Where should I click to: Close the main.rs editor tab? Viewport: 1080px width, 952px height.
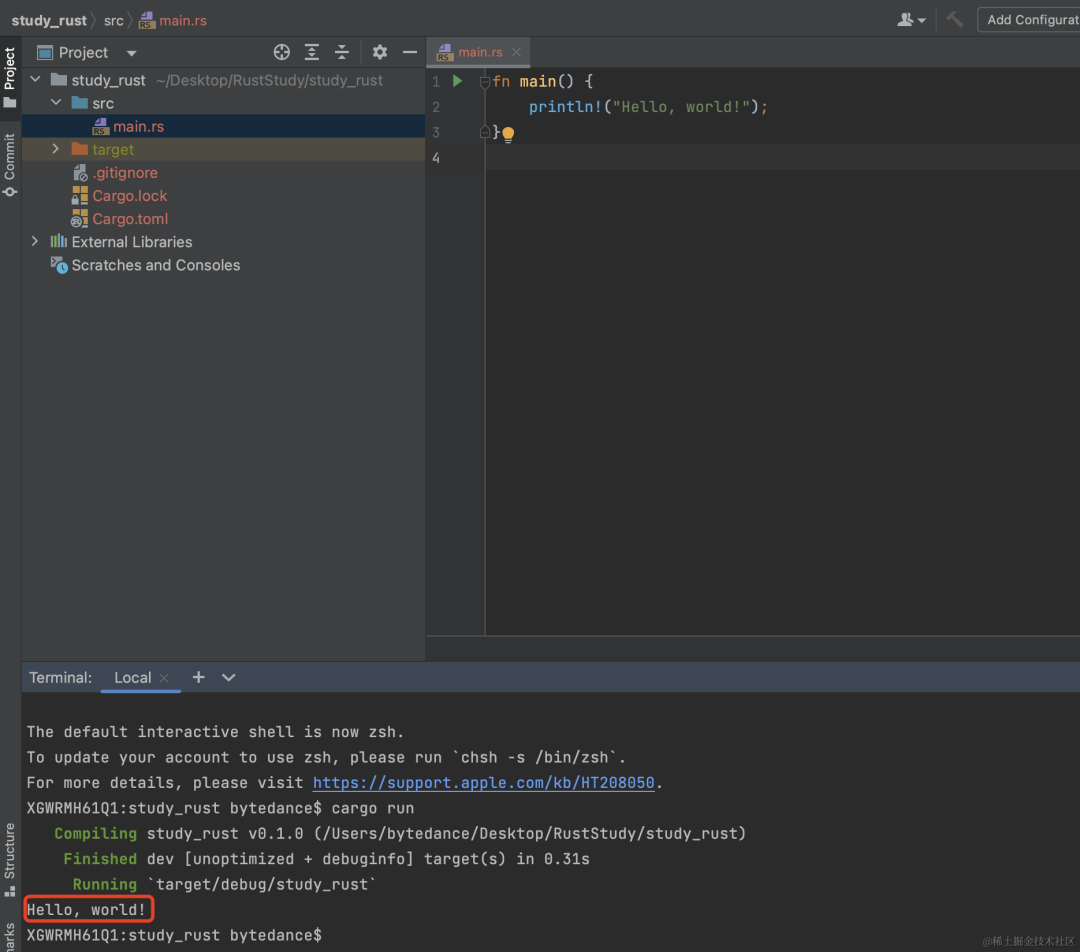pos(516,52)
